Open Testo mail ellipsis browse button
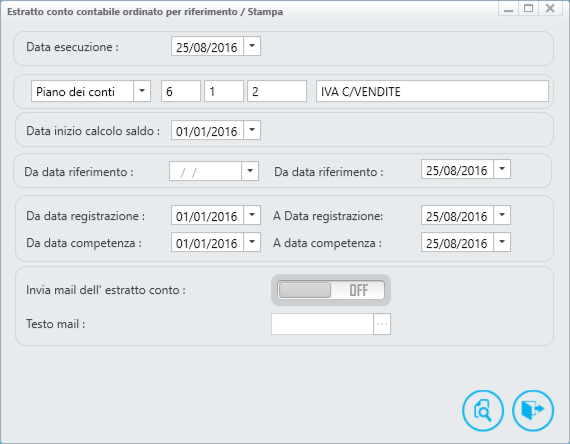Image resolution: width=570 pixels, height=444 pixels. (382, 324)
